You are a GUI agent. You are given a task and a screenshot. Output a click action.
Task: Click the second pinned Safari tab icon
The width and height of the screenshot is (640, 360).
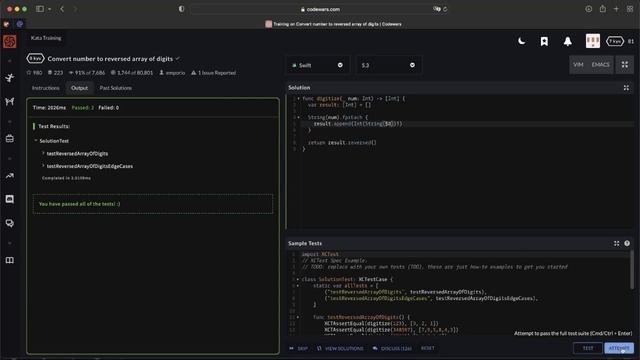[20, 24]
